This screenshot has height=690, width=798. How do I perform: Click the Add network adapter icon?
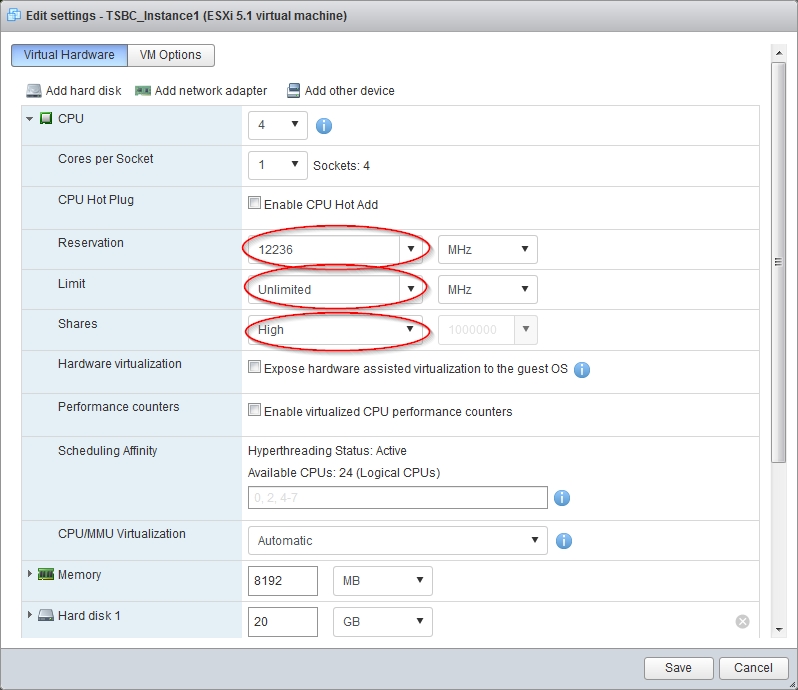click(x=143, y=91)
